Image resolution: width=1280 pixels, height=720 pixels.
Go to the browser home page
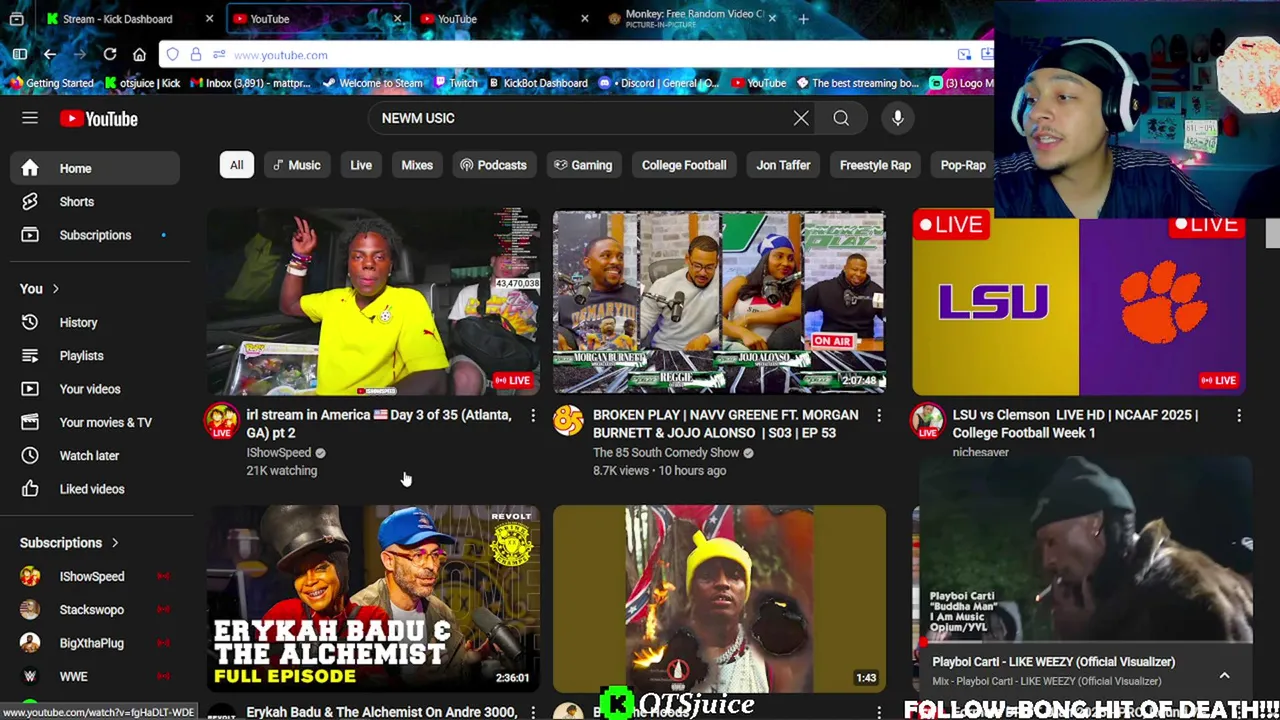pos(139,55)
